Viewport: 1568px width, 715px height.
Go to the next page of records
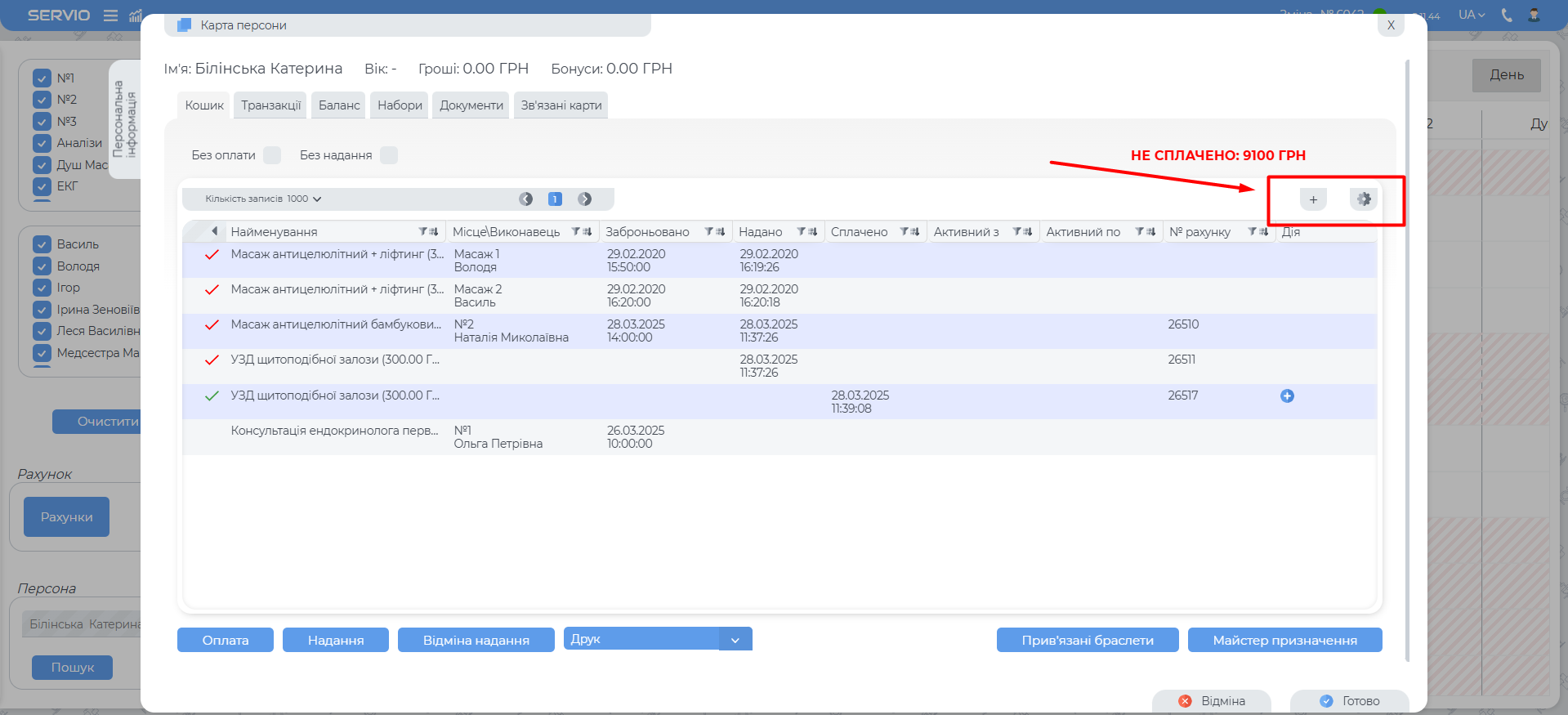point(585,199)
